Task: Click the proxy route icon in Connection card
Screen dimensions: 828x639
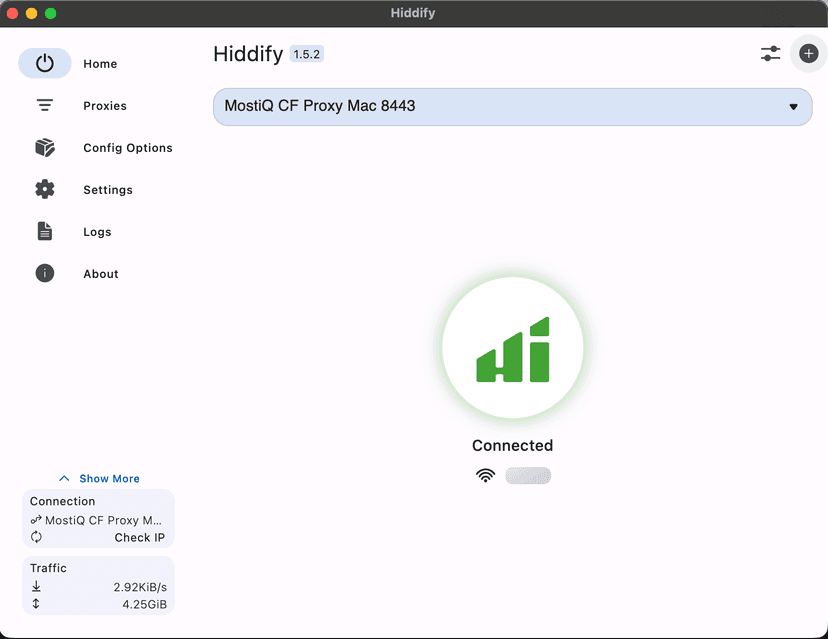Action: [x=36, y=520]
